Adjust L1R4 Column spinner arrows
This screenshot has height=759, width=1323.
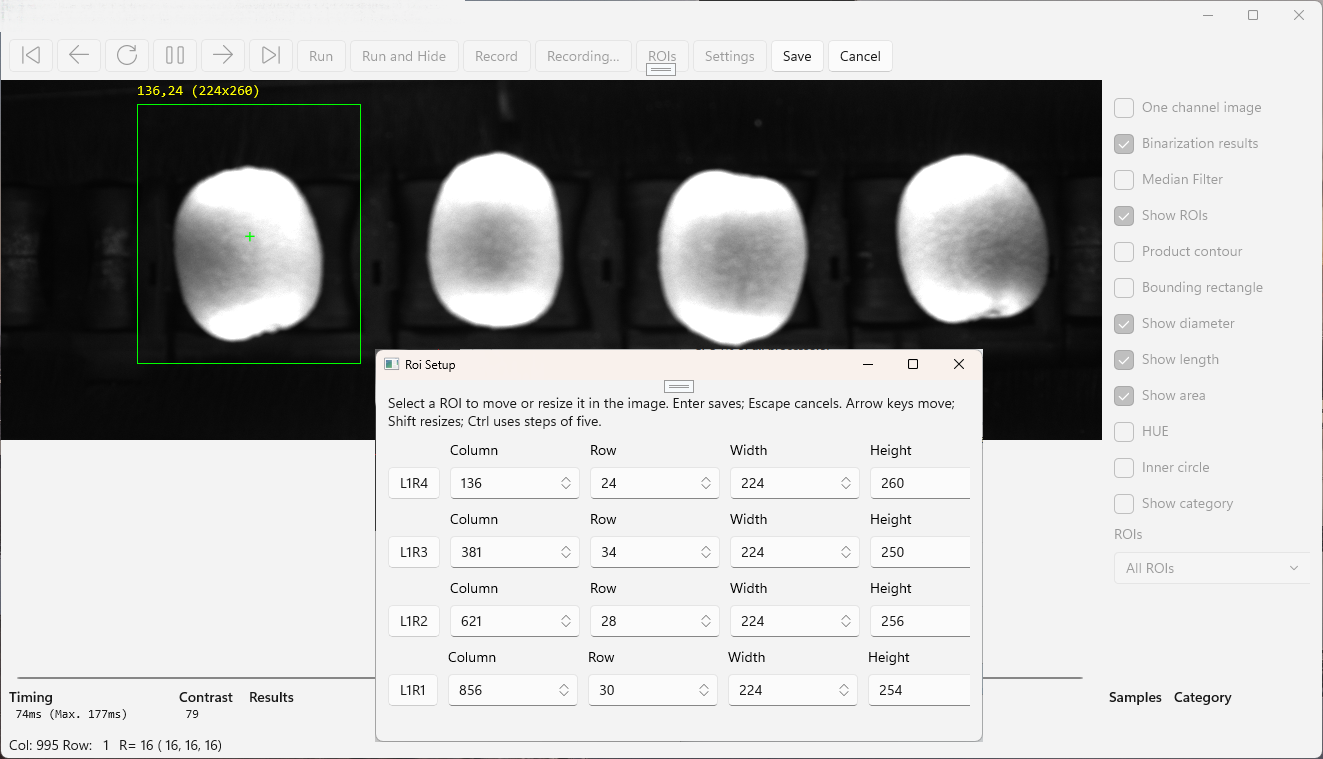coord(566,483)
